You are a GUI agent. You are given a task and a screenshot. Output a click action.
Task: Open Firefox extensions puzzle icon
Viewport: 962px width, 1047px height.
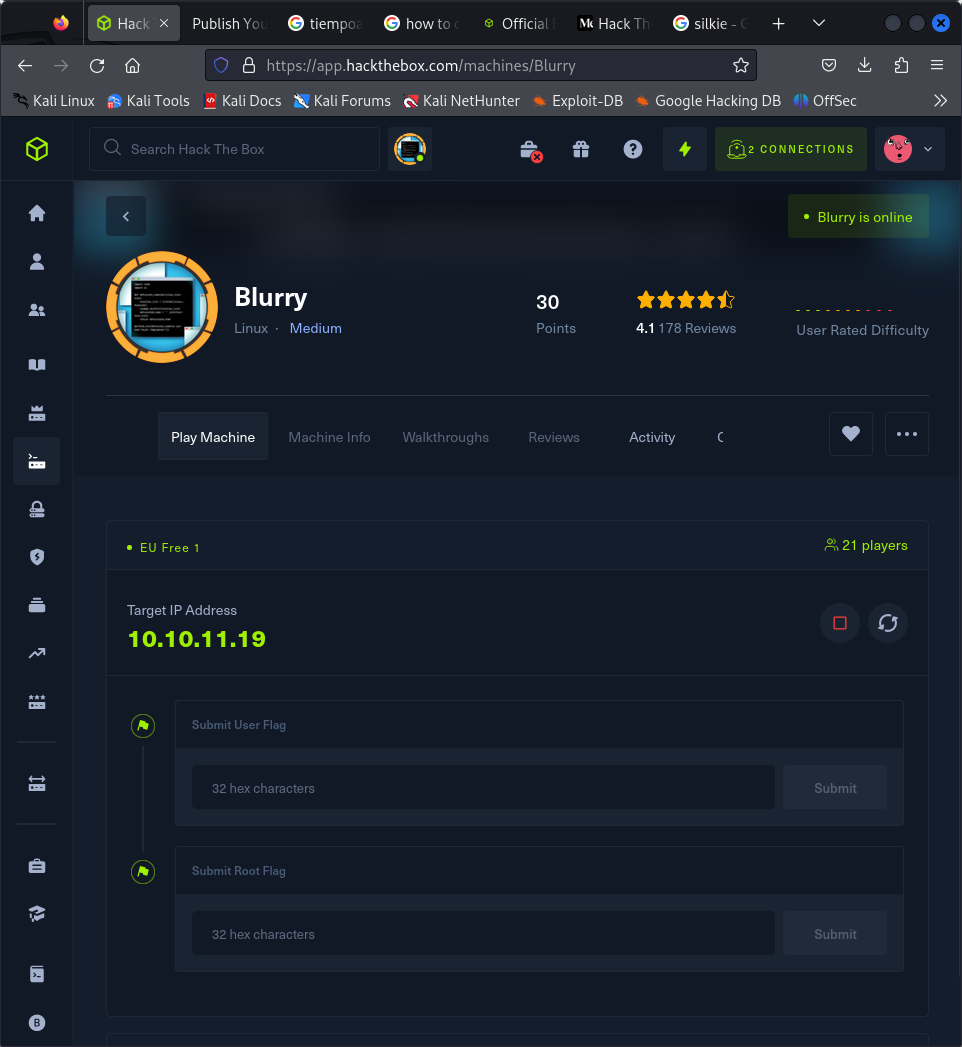(901, 65)
